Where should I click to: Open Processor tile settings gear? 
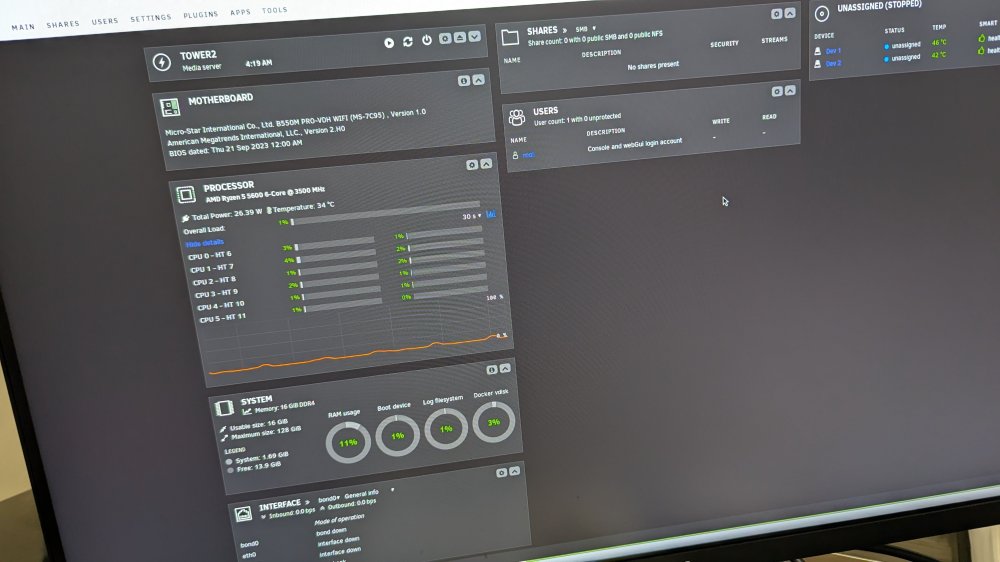472,165
